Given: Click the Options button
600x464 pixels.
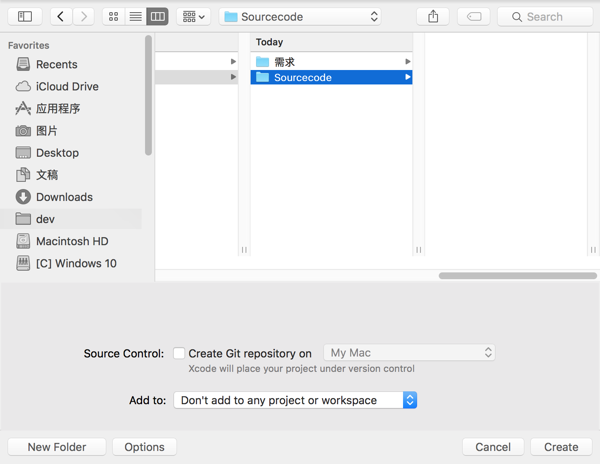Looking at the screenshot, I should 144,447.
